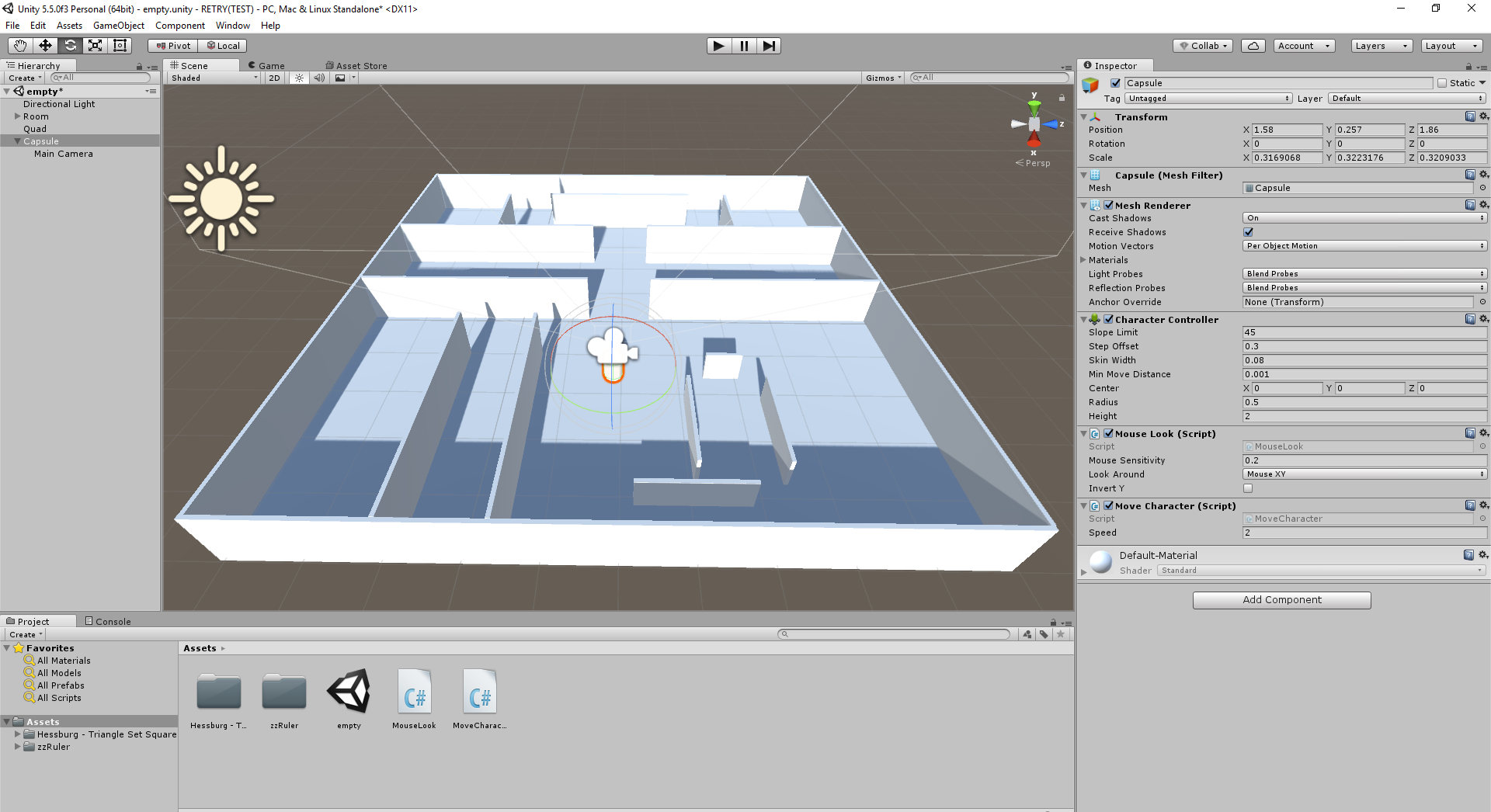Open the Layer dropdown Default
This screenshot has height=812, width=1491.
1407,99
